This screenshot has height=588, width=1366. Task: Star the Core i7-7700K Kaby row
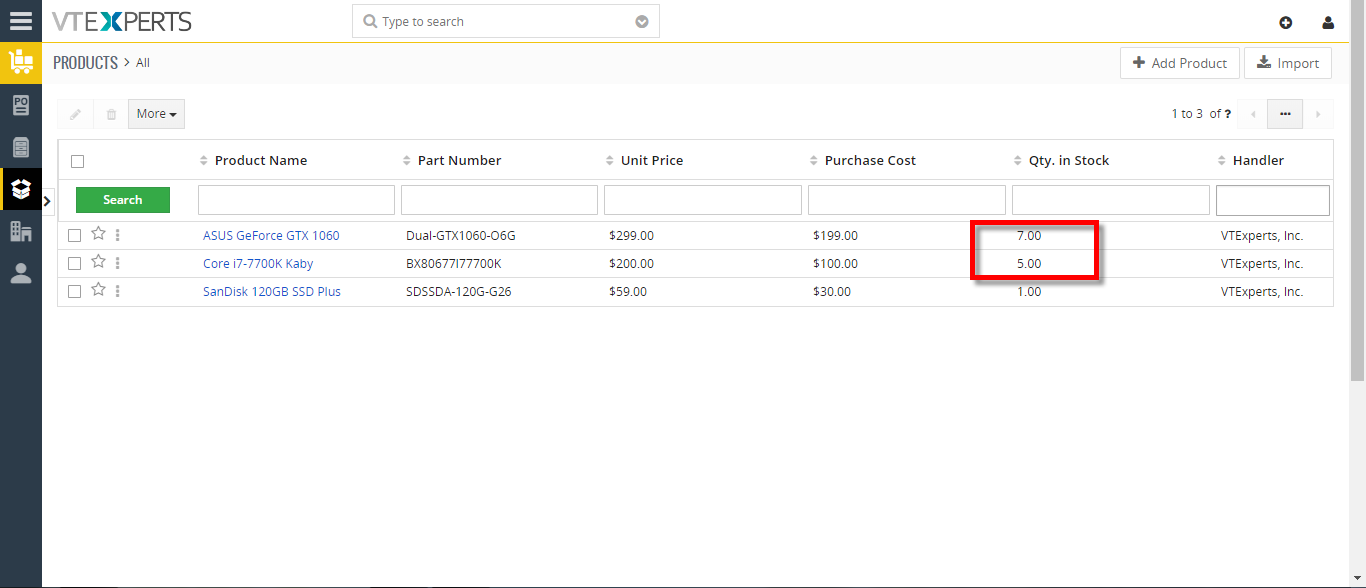98,262
